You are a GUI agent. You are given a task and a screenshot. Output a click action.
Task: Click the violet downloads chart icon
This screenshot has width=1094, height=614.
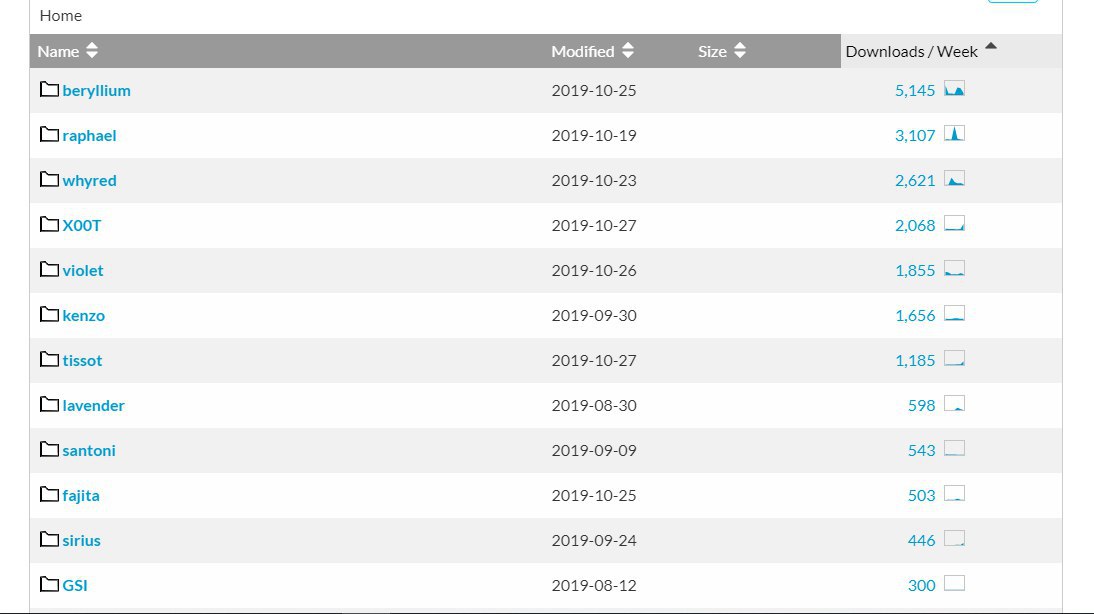point(954,269)
